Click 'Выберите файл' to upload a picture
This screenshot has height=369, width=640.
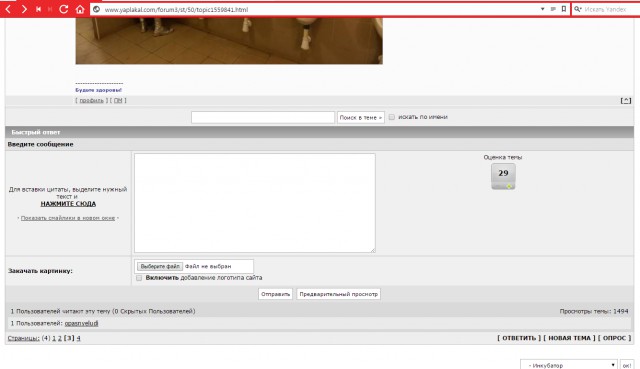click(160, 266)
